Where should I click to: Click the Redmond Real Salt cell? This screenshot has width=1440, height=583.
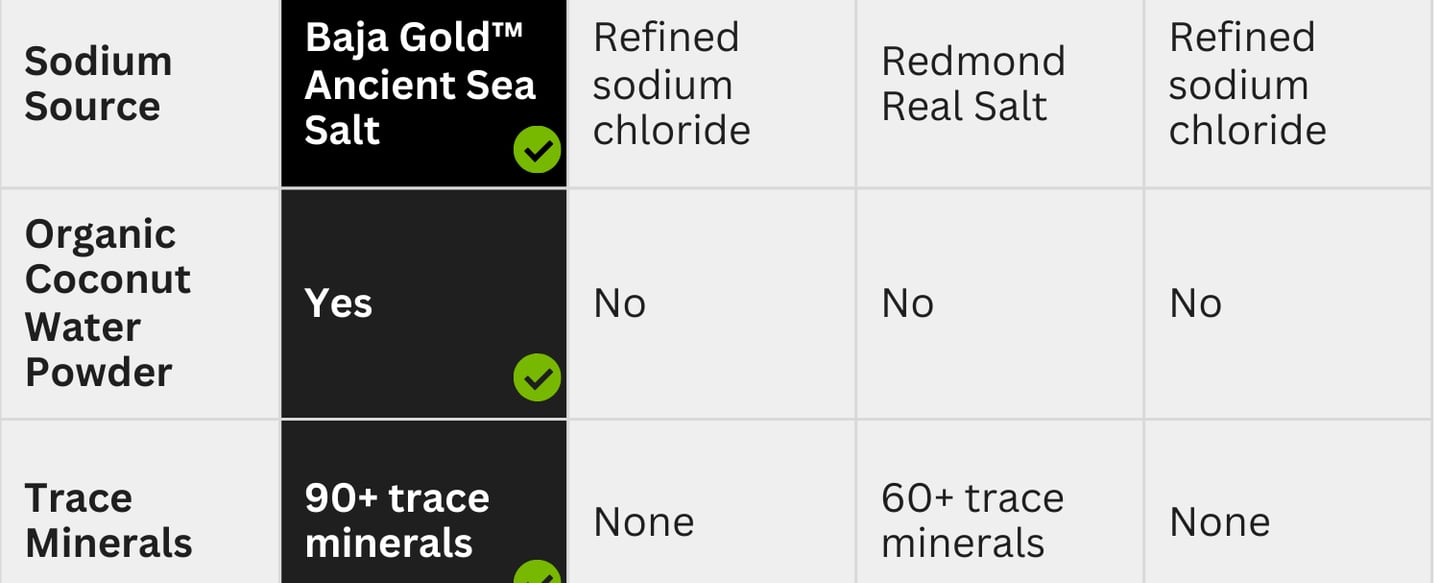pos(972,84)
